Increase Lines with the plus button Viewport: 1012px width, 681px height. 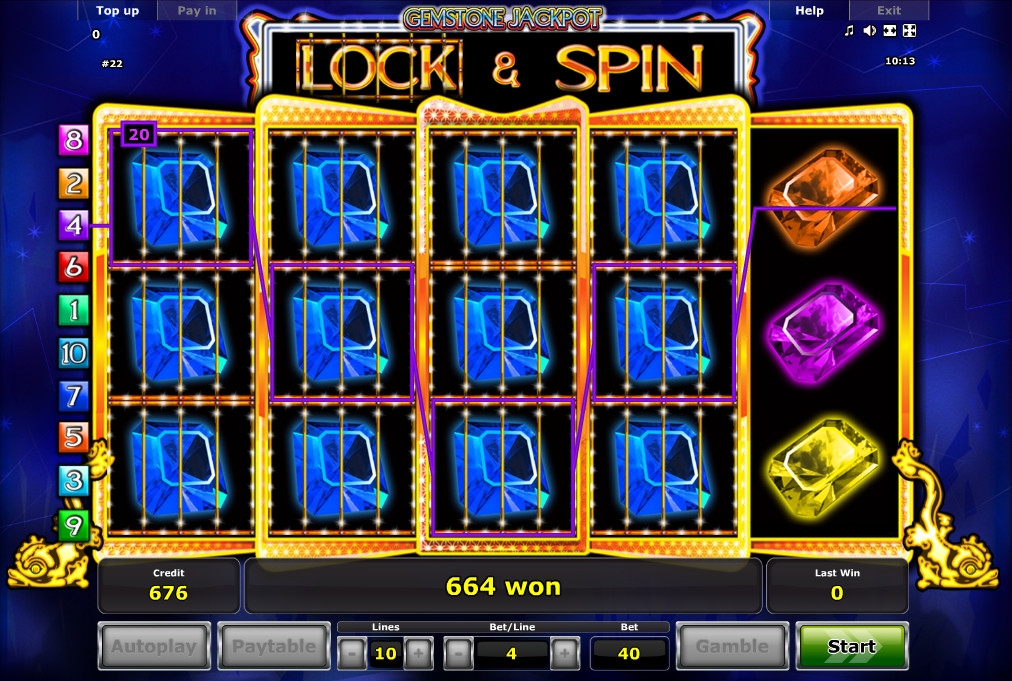click(x=418, y=653)
